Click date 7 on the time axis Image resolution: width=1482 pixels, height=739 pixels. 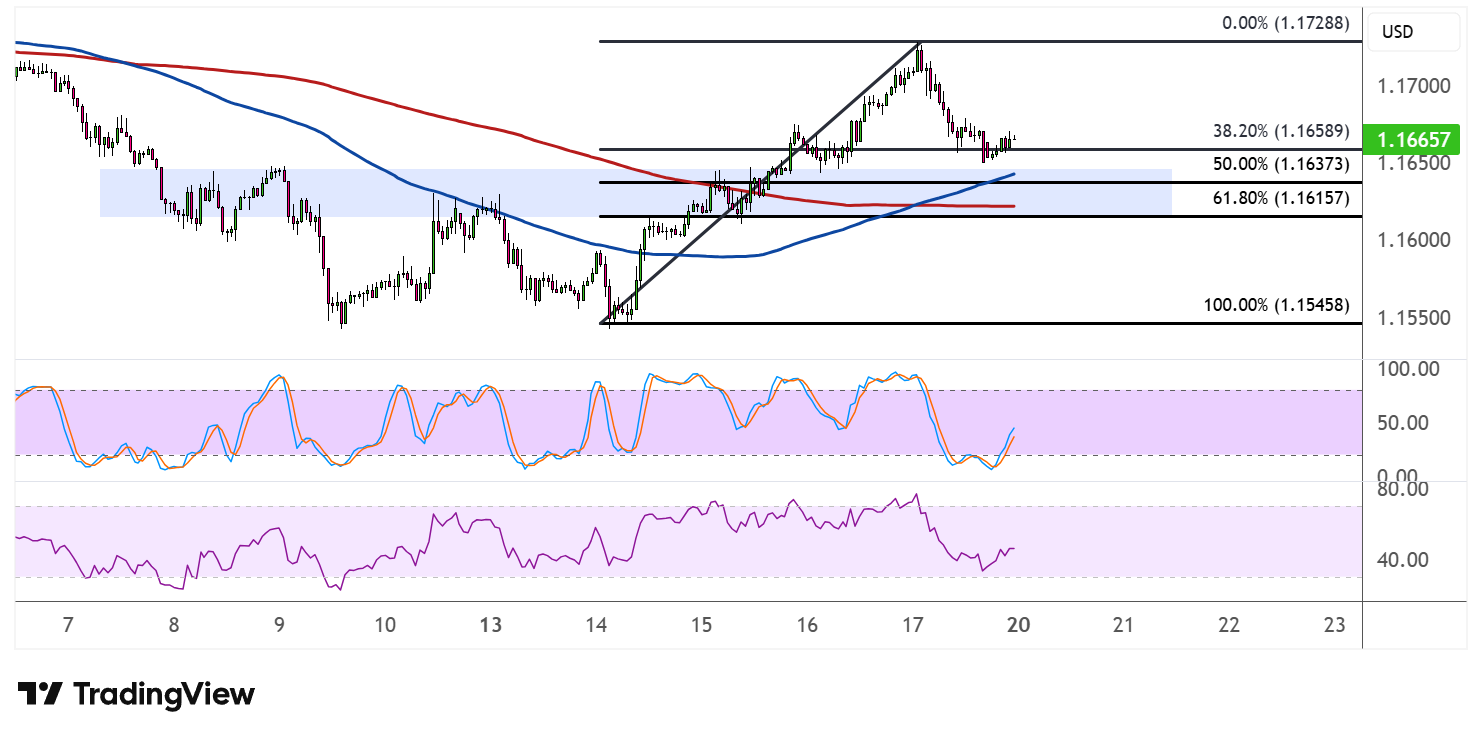(68, 626)
